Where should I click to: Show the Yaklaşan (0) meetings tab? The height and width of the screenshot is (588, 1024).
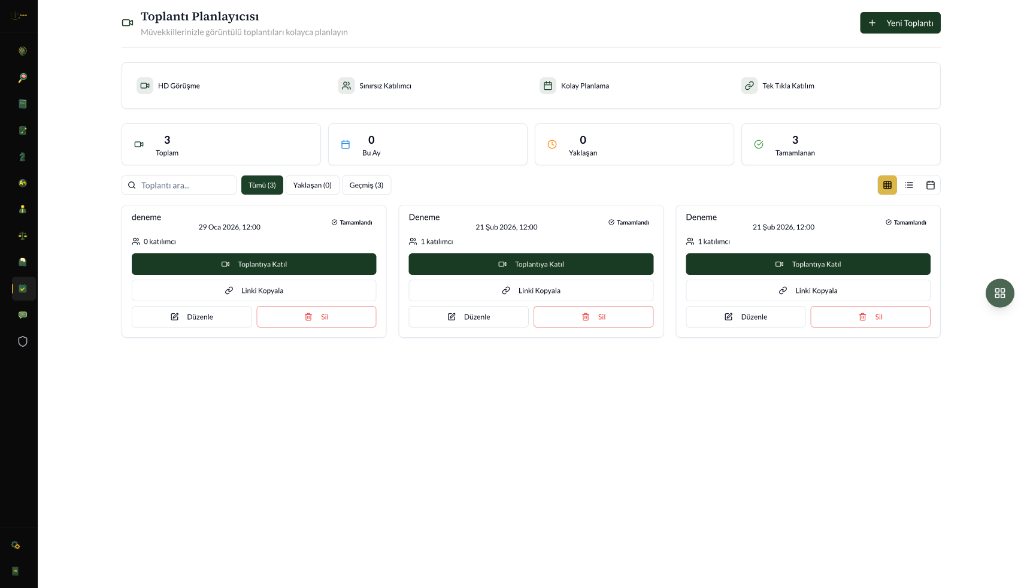coord(312,185)
